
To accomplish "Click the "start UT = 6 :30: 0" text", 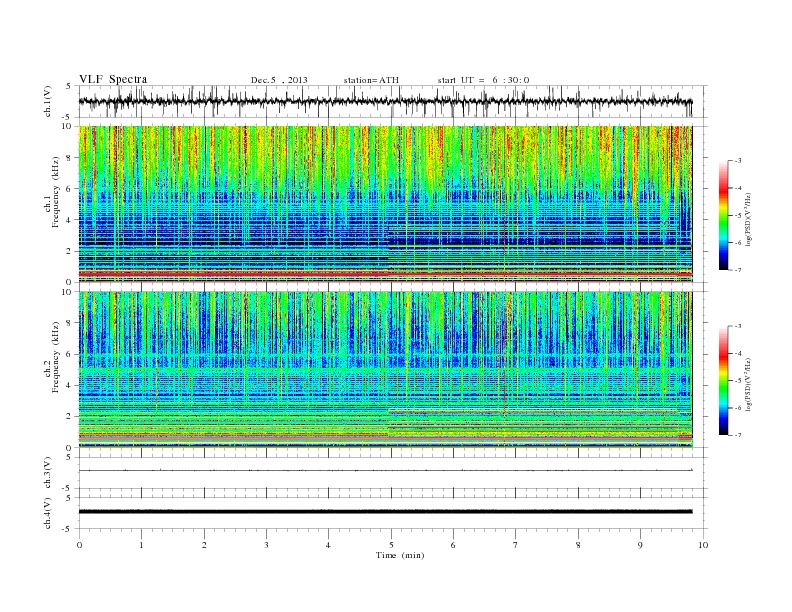I will click(483, 80).
